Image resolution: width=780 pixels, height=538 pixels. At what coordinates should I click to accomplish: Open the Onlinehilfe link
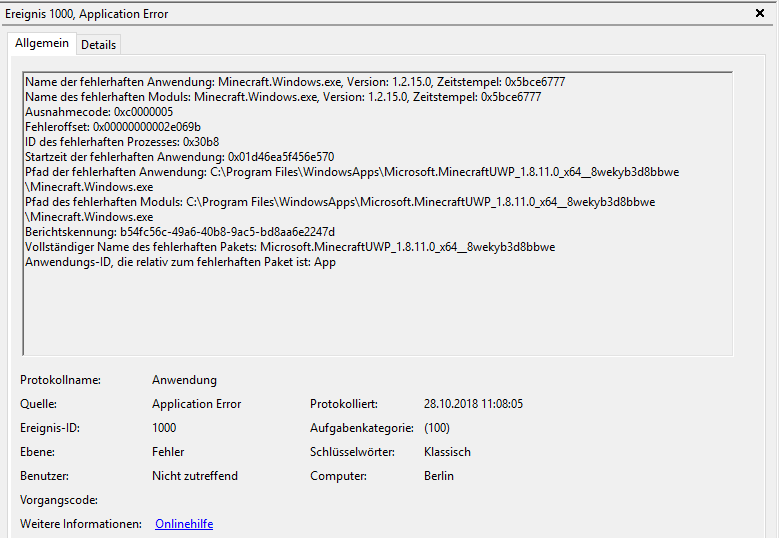pos(184,524)
